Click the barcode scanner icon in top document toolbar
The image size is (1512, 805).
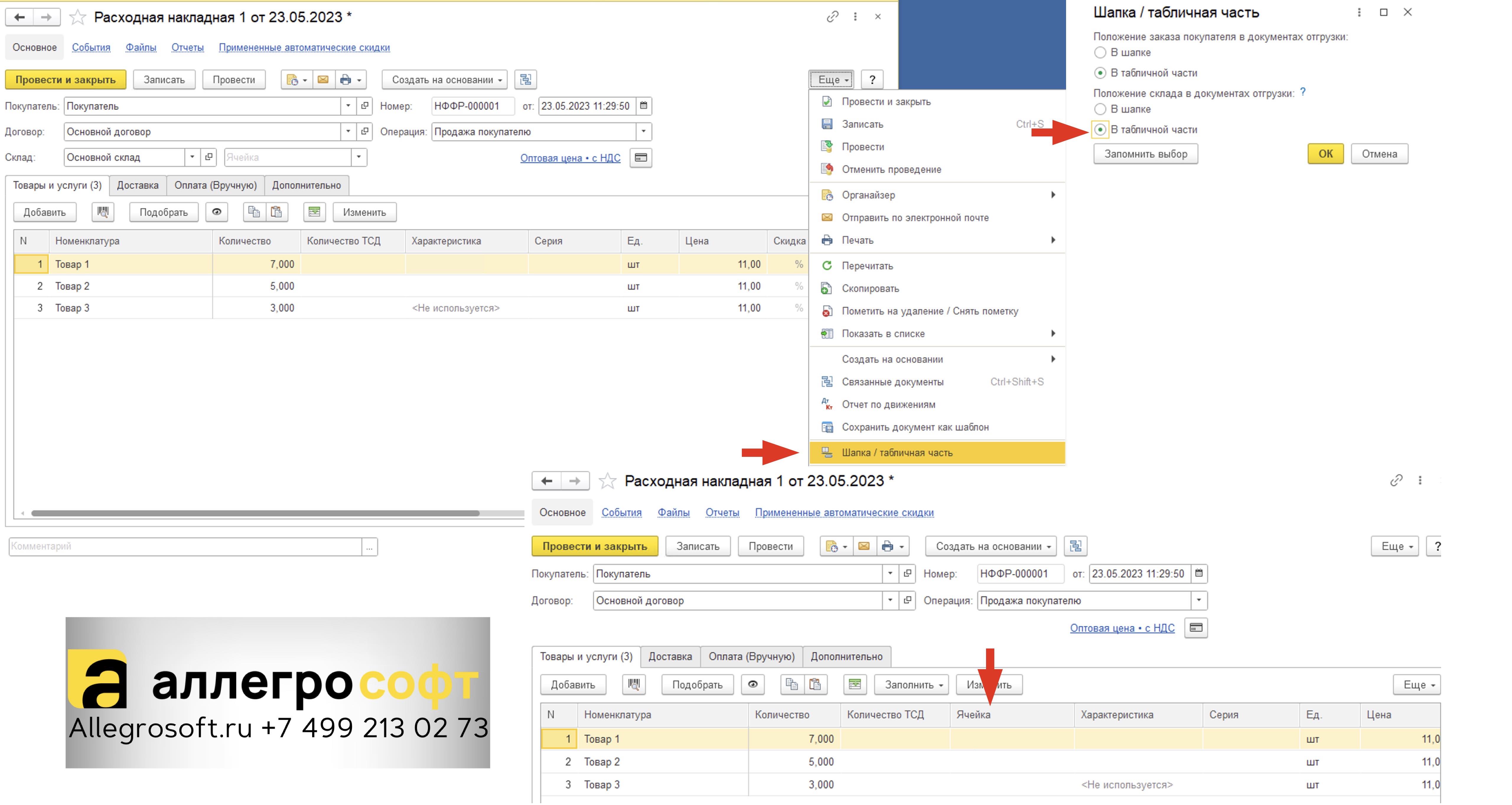(103, 212)
